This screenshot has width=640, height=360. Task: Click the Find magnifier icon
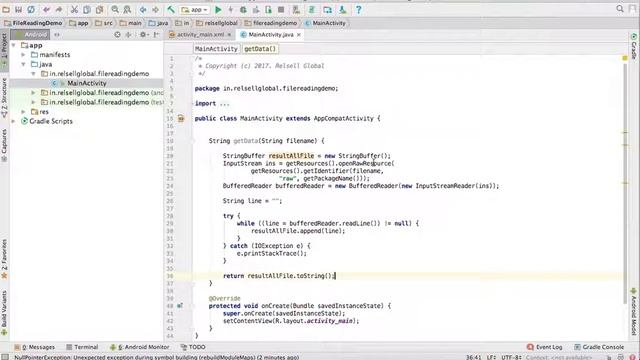(115, 9)
